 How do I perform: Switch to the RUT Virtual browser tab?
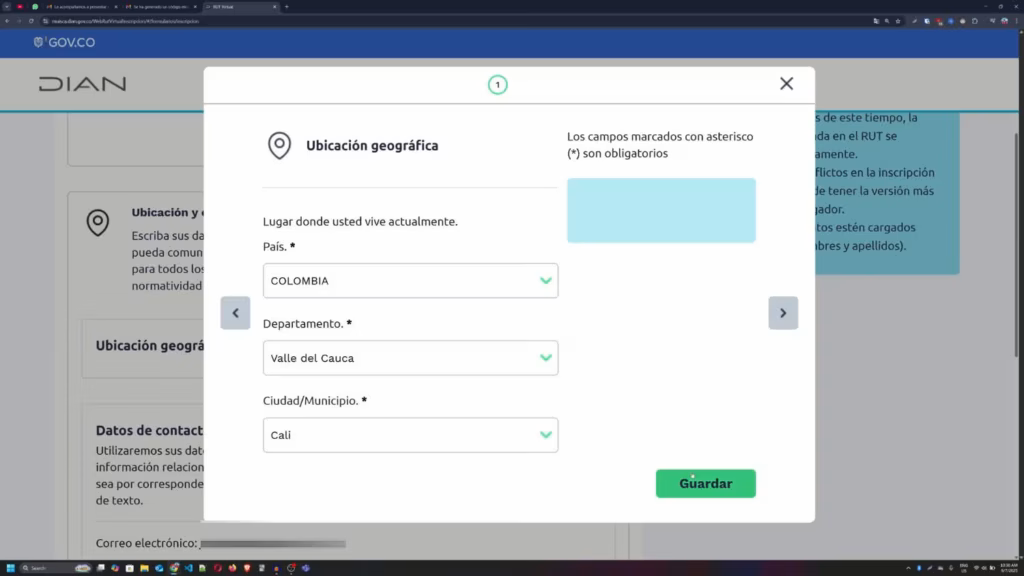click(240, 7)
